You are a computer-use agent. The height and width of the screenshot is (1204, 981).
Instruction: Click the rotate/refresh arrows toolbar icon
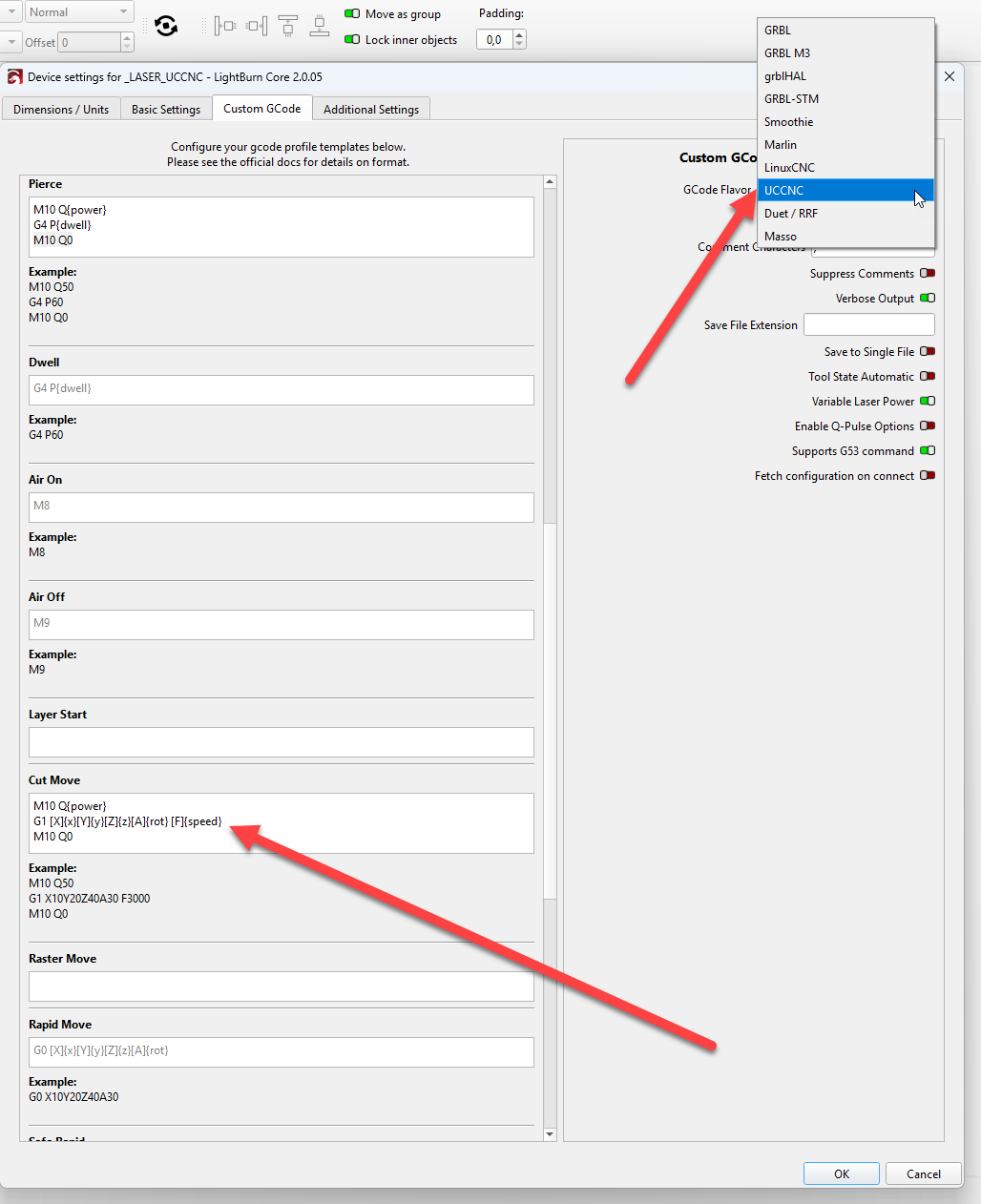pos(166,26)
